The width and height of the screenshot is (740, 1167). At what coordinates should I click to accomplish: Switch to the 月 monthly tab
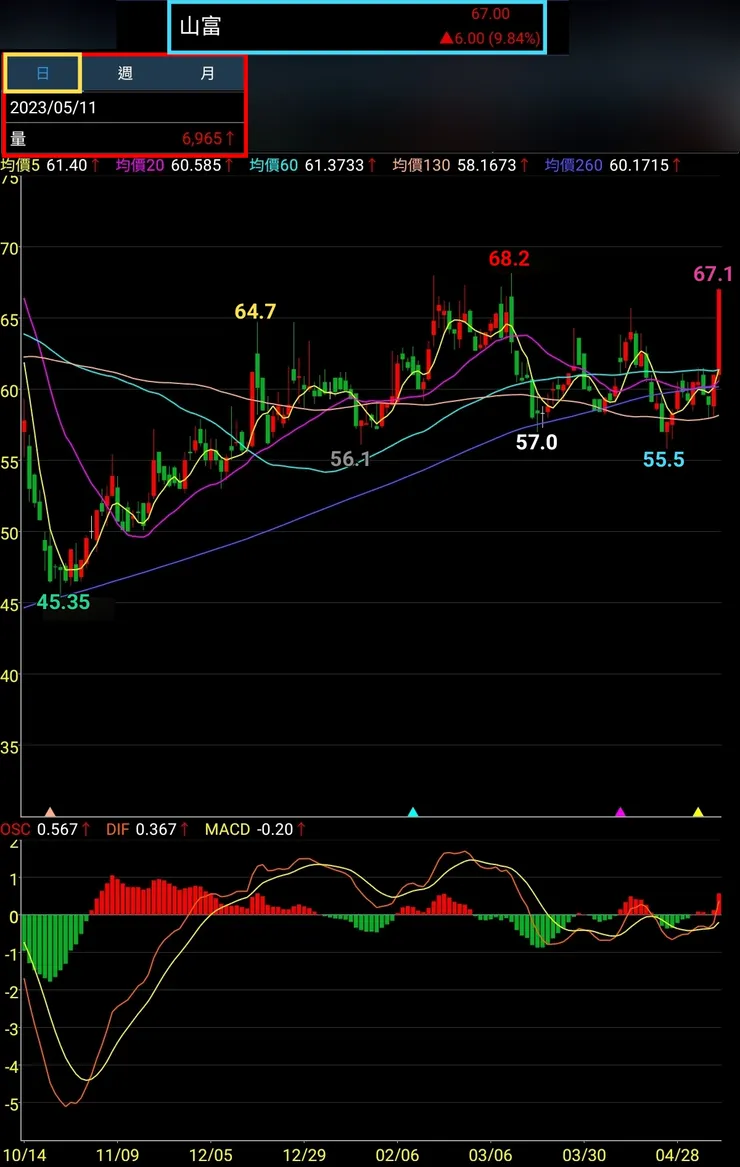pyautogui.click(x=206, y=73)
